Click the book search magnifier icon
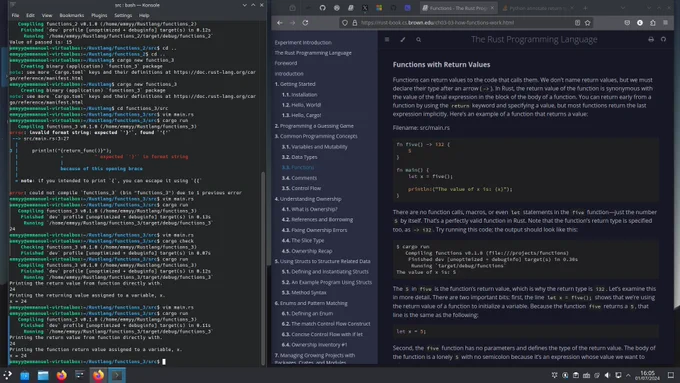The width and height of the screenshot is (680, 383). pos(418,39)
